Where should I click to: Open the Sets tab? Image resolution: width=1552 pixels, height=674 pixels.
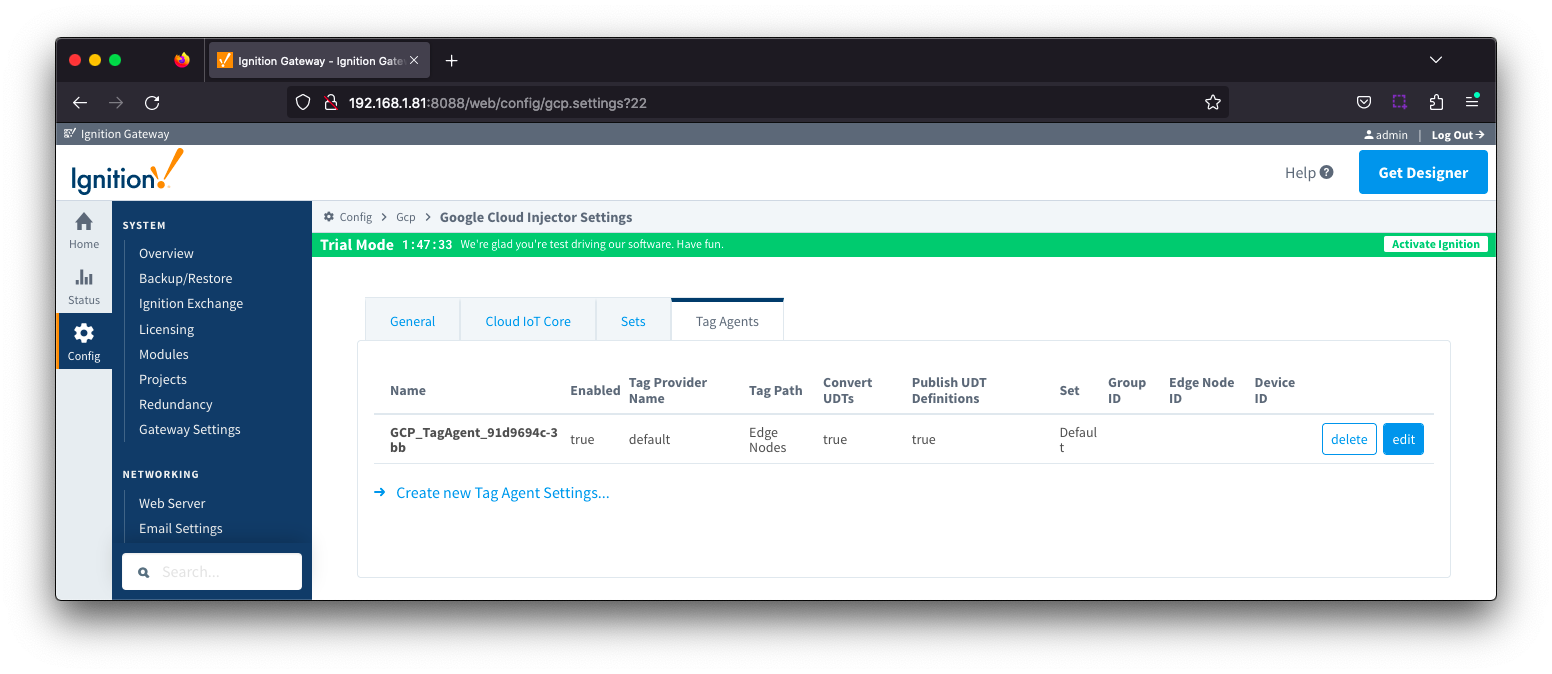pyautogui.click(x=633, y=321)
